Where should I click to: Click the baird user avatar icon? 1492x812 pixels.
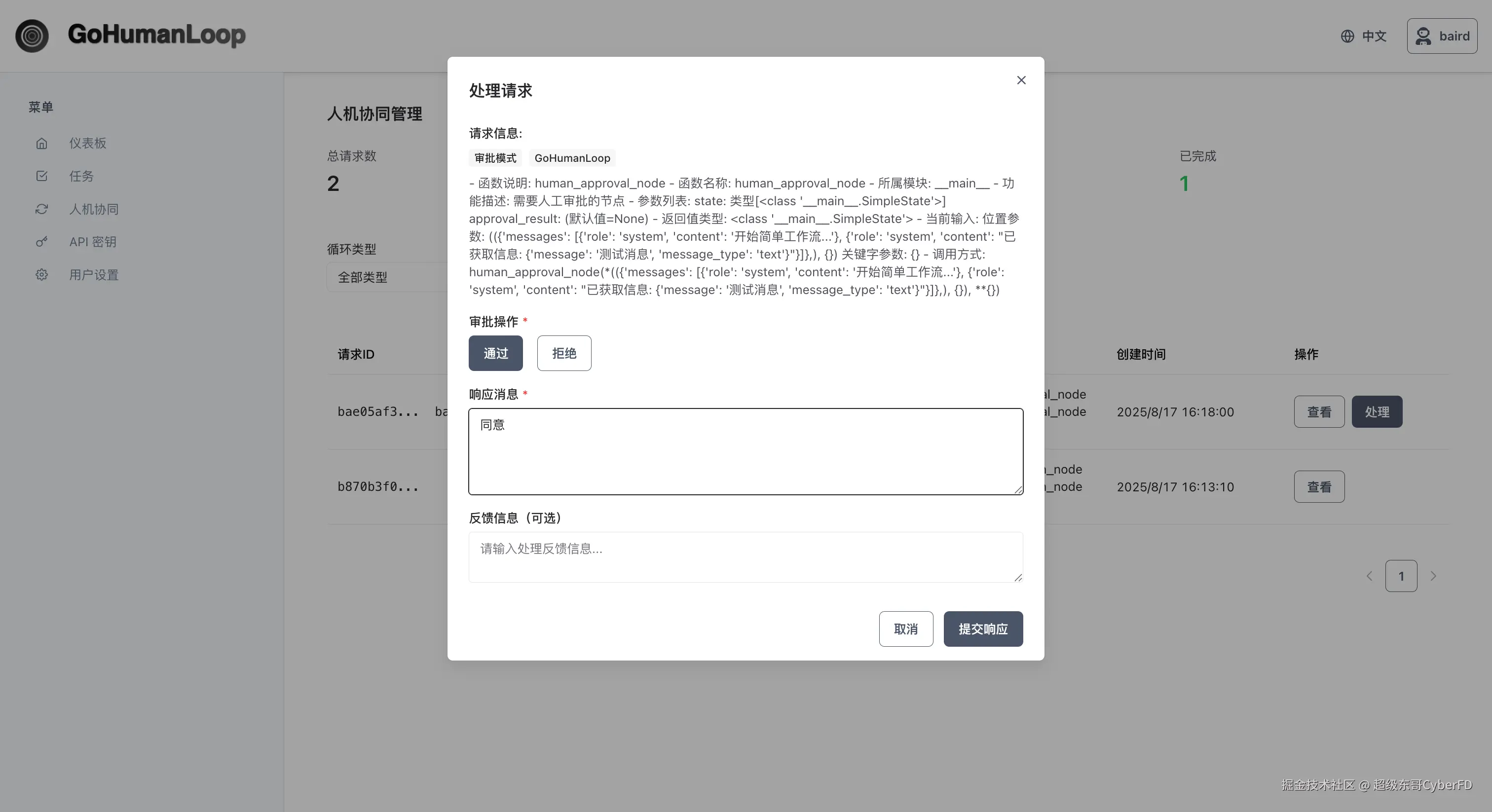point(1423,37)
